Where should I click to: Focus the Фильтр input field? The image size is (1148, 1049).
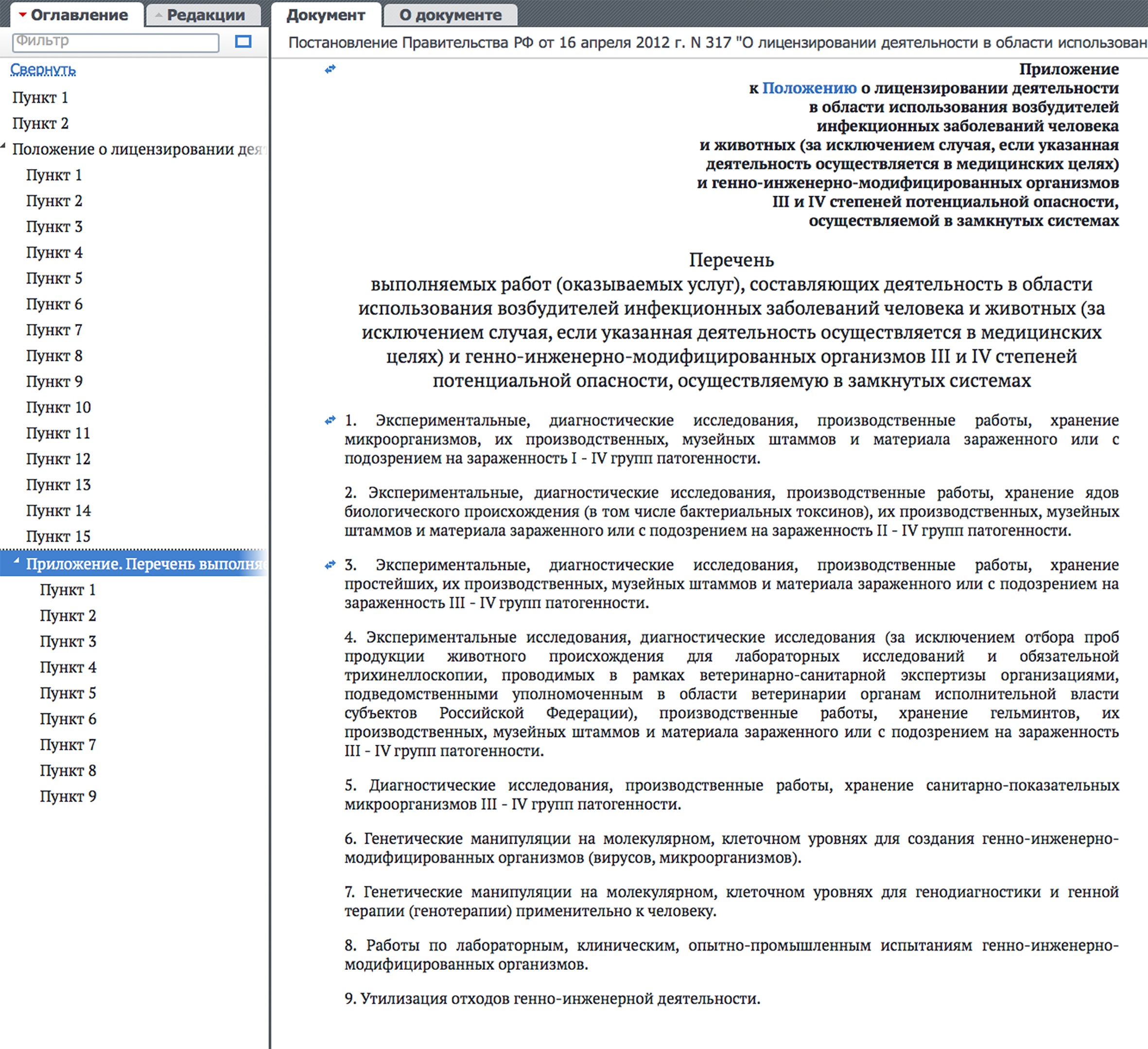pos(116,42)
